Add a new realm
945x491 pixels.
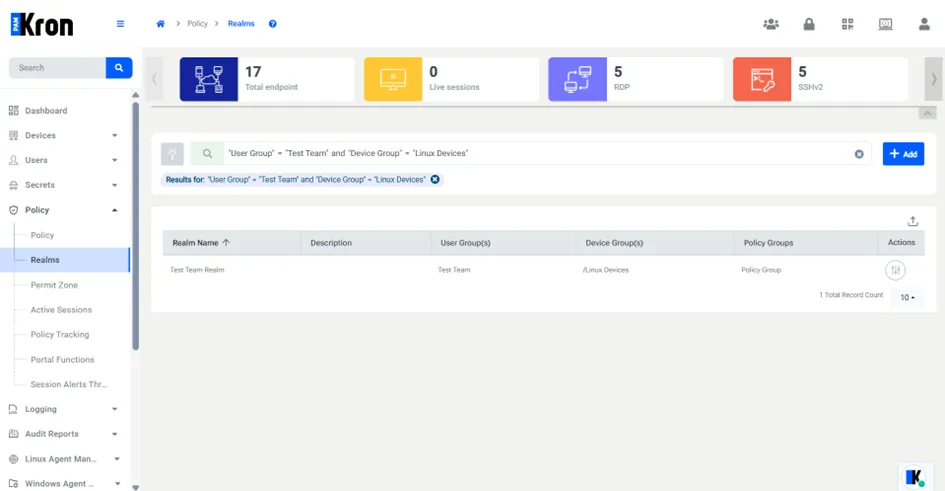903,154
